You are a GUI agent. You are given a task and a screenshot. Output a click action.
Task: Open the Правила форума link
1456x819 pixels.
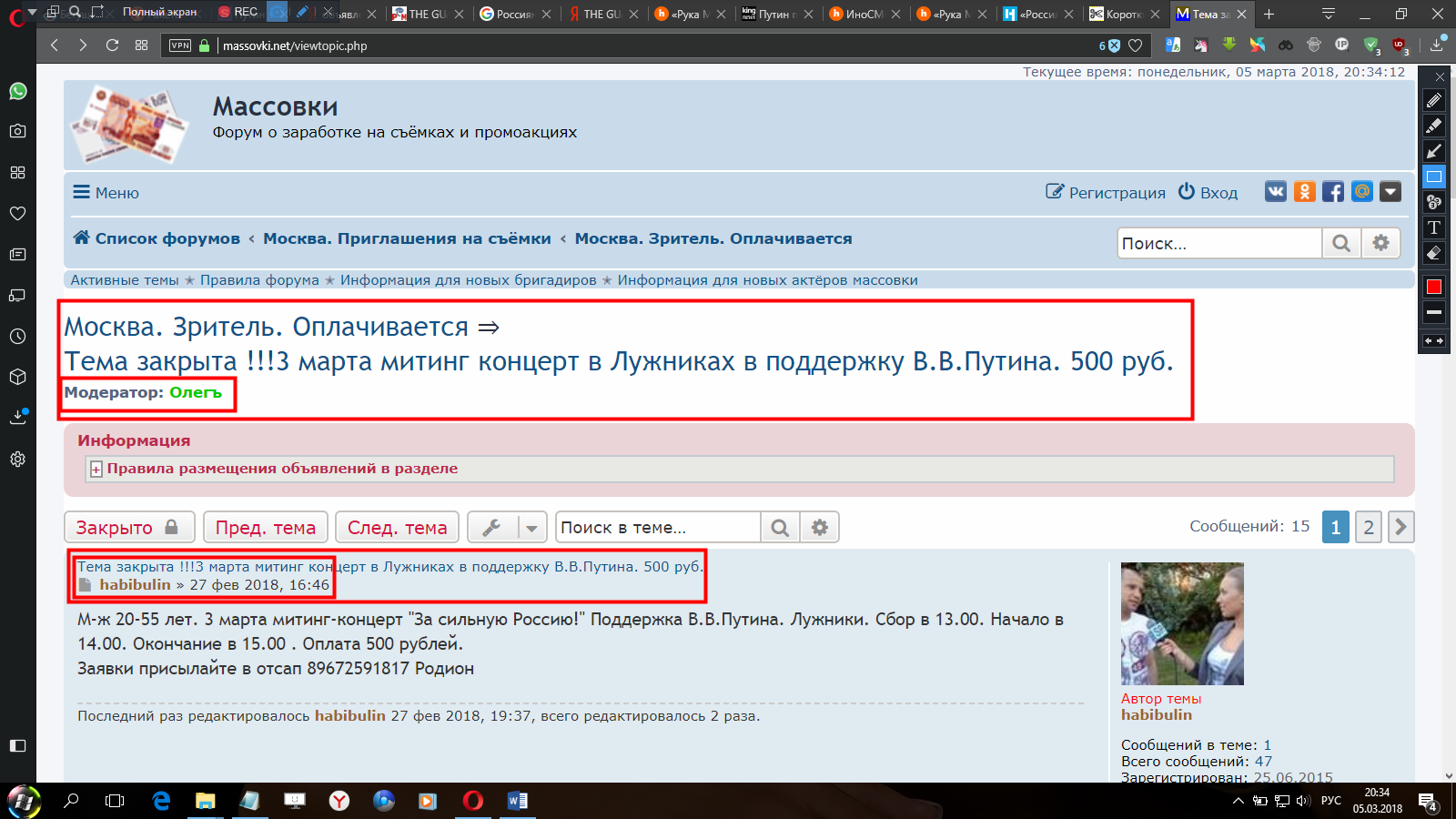[x=259, y=280]
